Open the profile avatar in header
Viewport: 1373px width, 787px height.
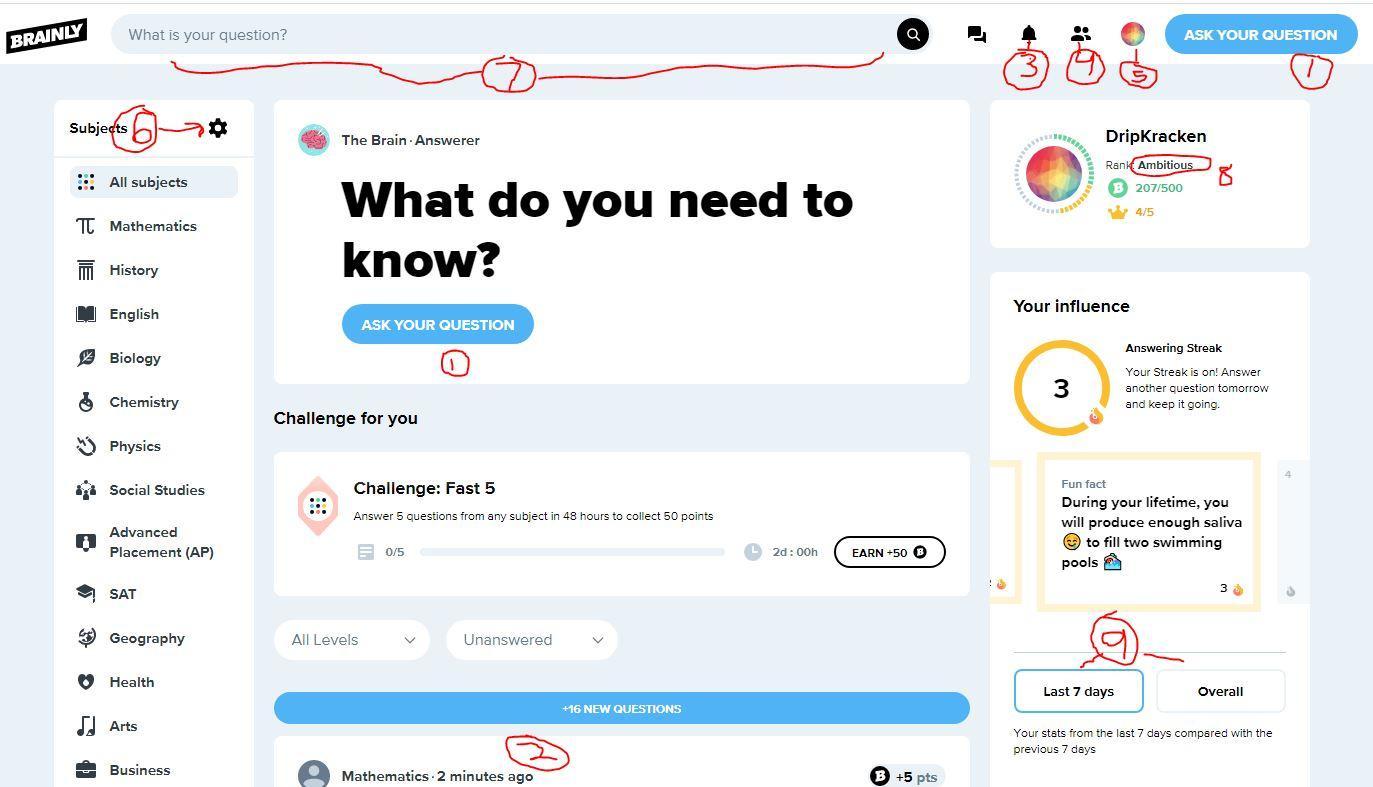click(1133, 35)
